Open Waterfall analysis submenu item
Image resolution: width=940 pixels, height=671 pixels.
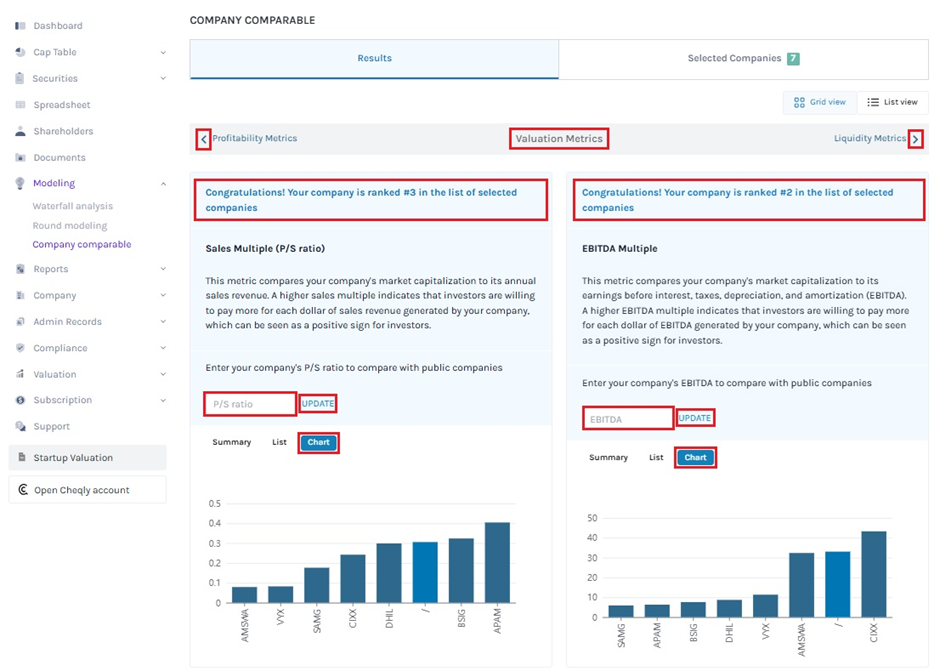(x=72, y=206)
